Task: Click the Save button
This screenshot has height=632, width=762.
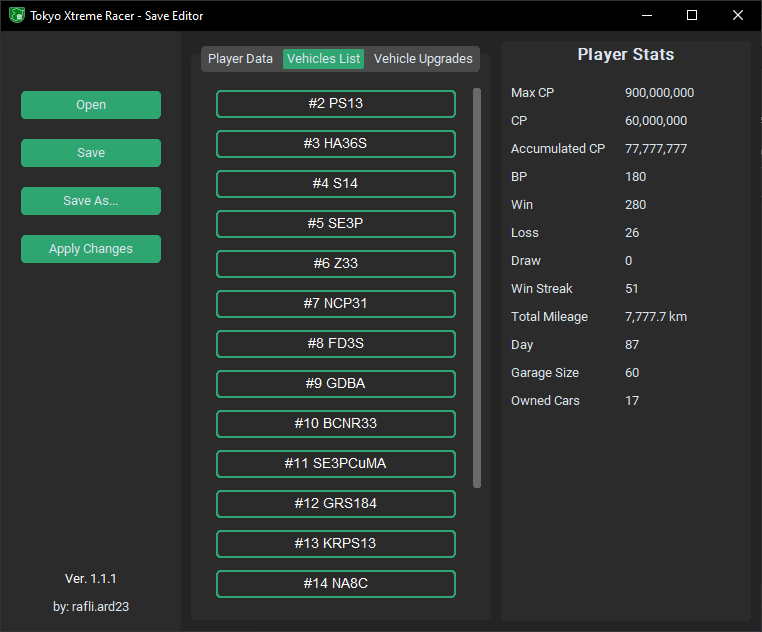Action: point(91,153)
